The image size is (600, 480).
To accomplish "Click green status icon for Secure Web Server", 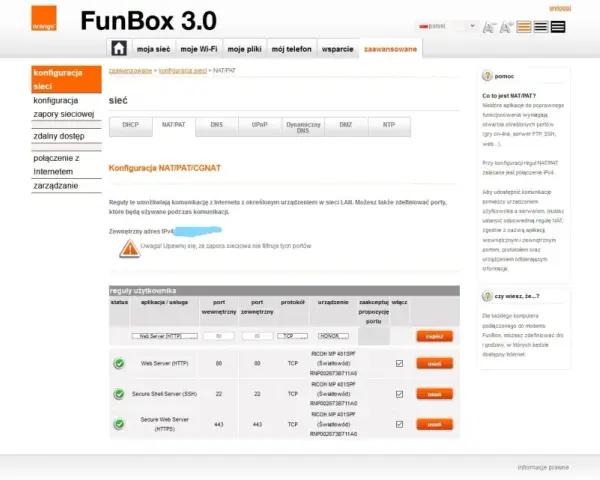I will [119, 424].
